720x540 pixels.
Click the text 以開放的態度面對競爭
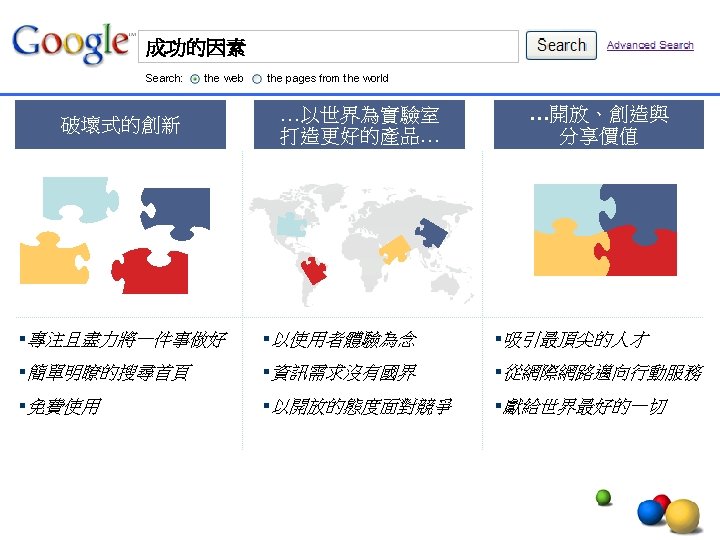coord(362,406)
